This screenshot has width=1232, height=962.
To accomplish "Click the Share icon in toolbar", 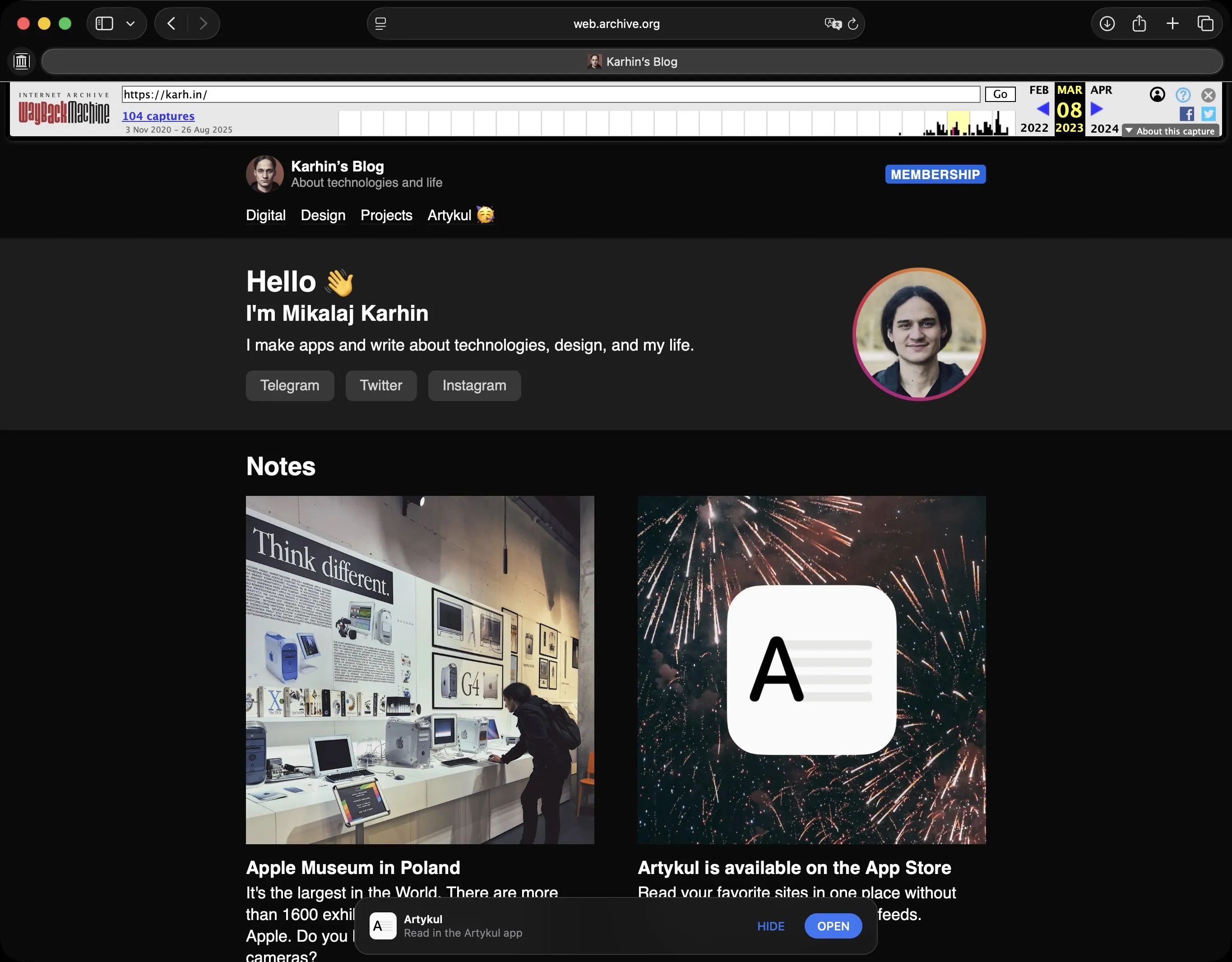I will [x=1139, y=23].
